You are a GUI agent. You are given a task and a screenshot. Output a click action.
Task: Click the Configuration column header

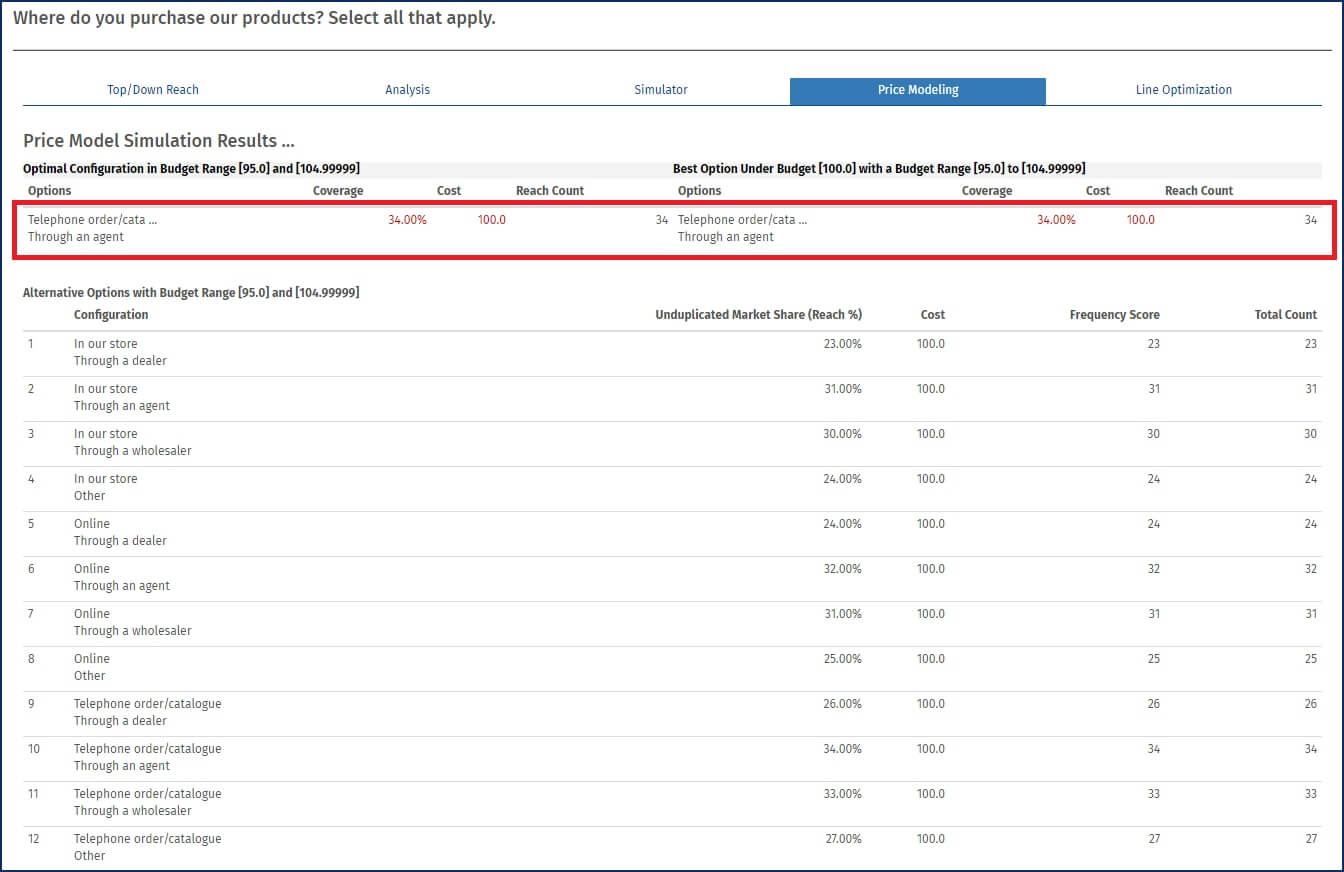point(111,315)
